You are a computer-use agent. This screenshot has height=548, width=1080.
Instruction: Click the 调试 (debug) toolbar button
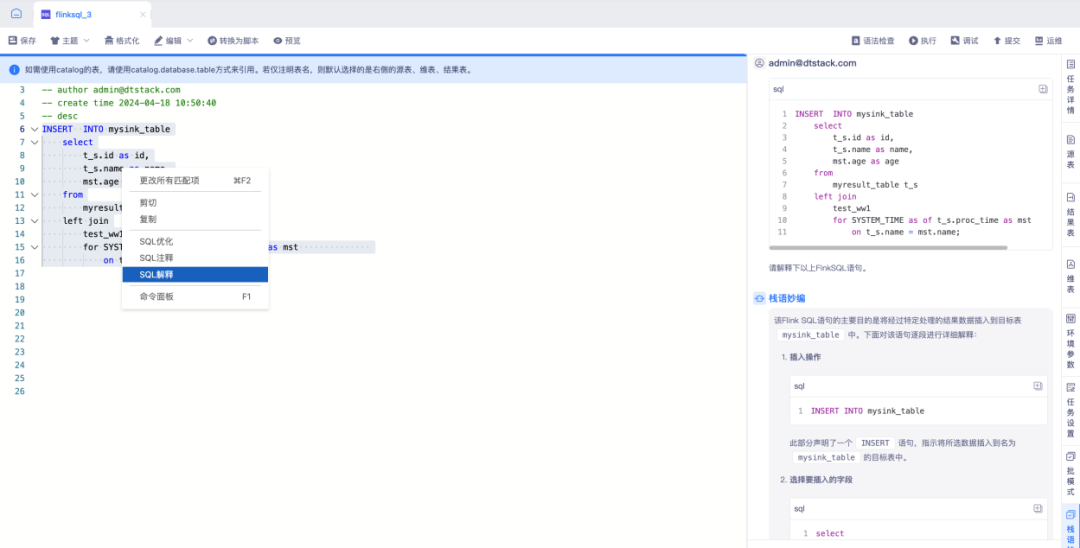pos(964,41)
